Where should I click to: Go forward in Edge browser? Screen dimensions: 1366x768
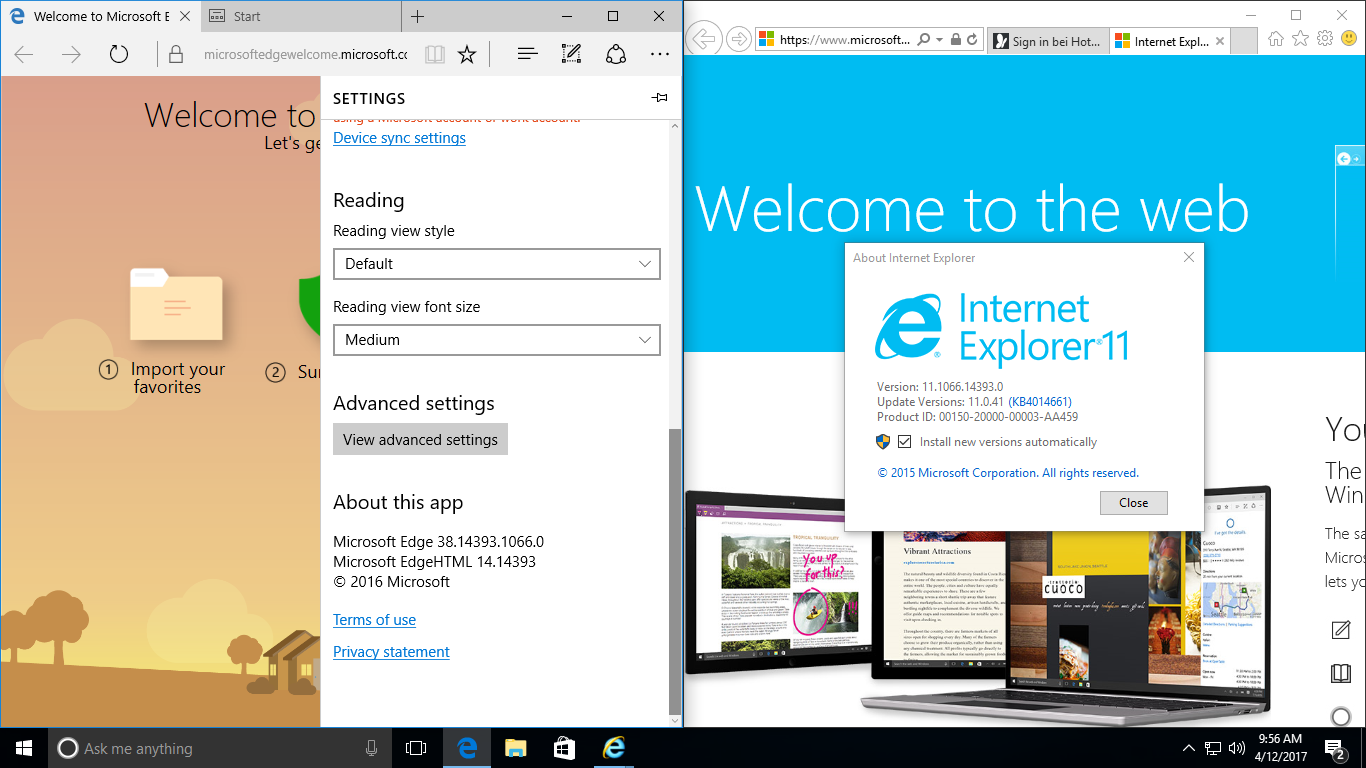pyautogui.click(x=71, y=55)
